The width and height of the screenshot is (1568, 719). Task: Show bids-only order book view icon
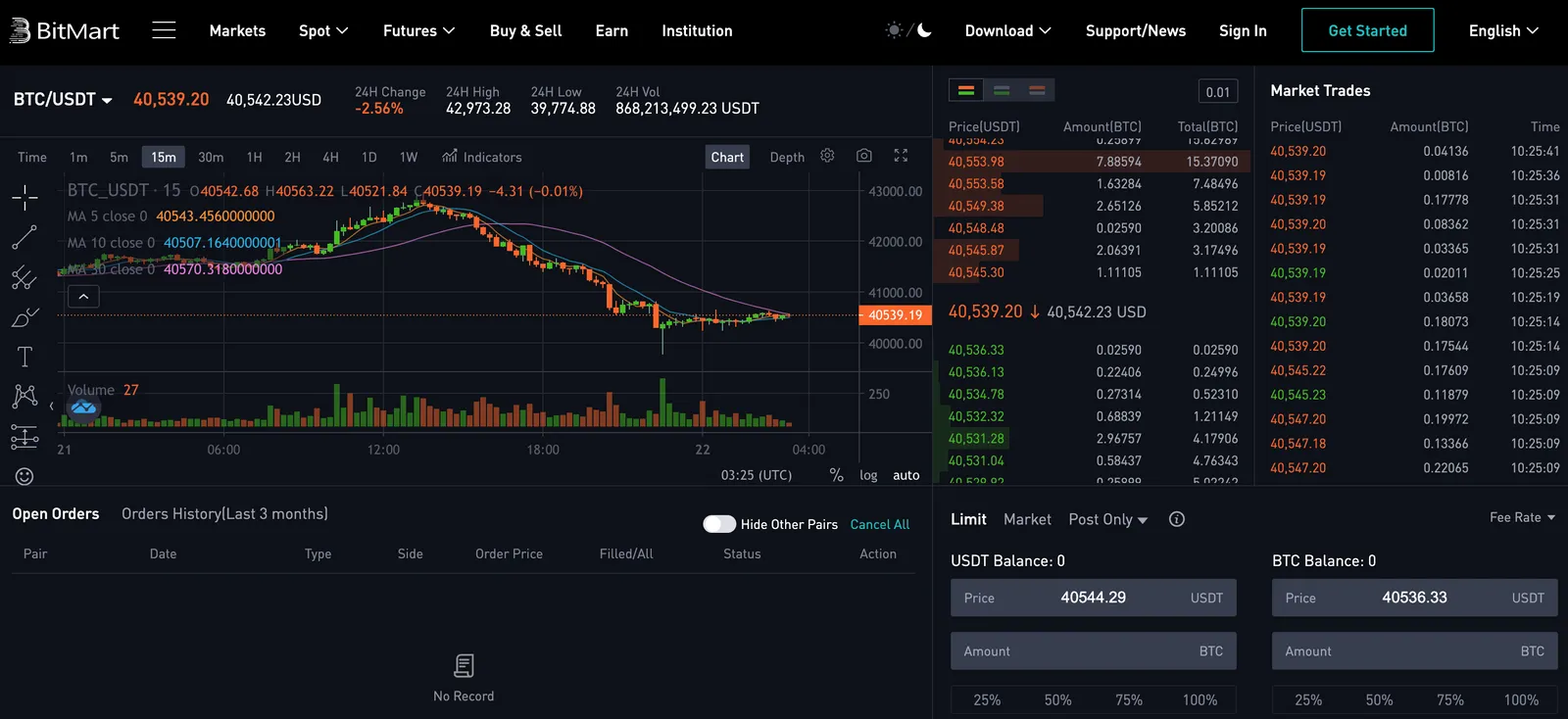pos(1002,90)
